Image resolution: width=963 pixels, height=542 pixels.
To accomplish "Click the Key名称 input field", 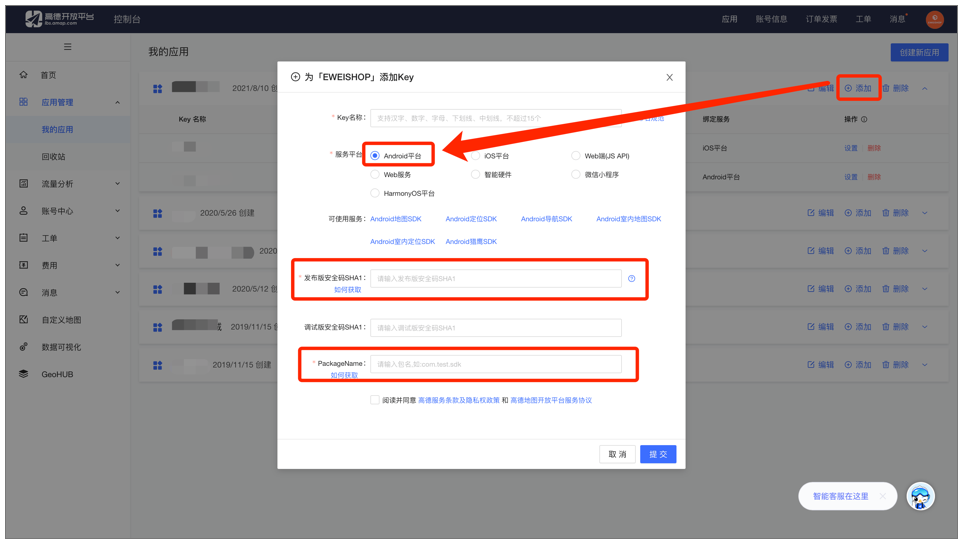I will click(496, 118).
